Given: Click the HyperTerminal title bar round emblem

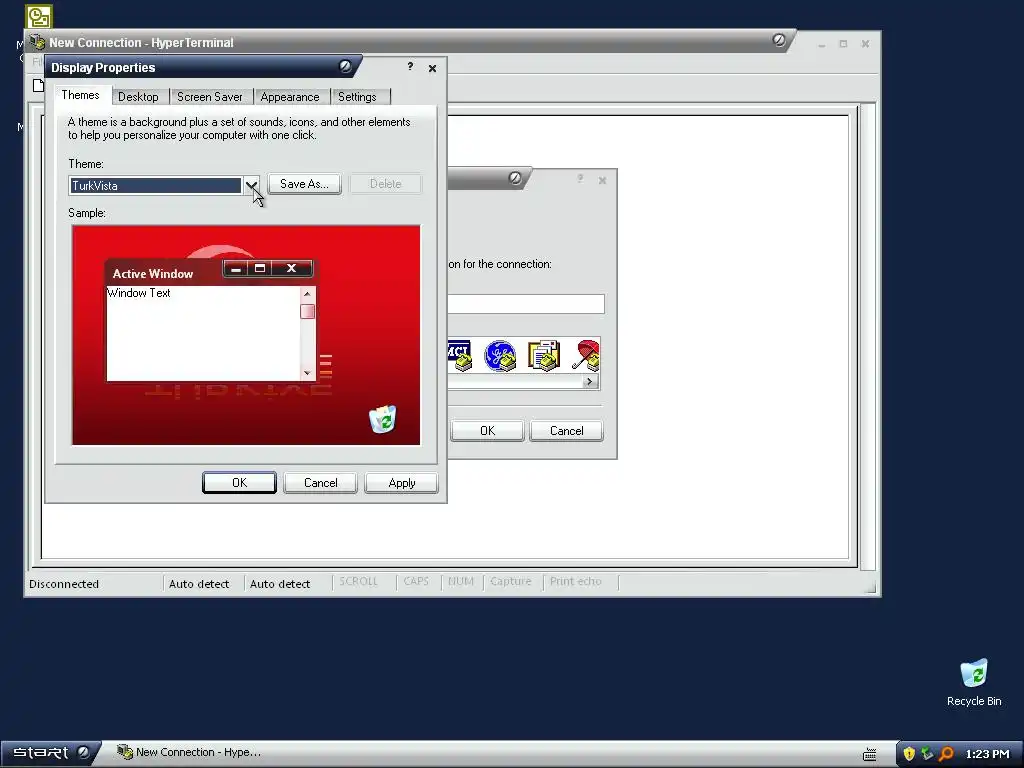Looking at the screenshot, I should coord(778,40).
